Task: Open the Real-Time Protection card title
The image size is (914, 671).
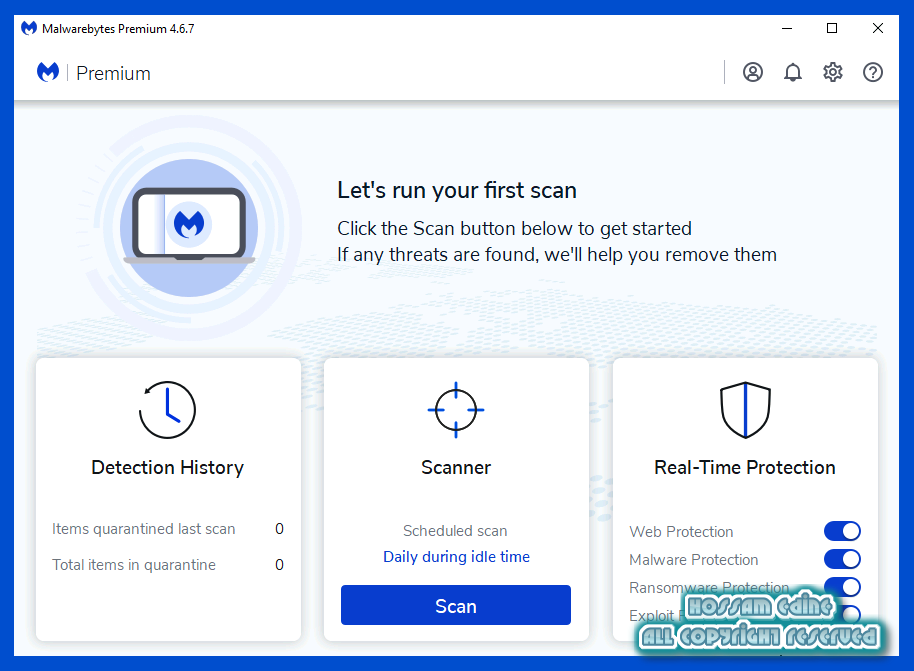Action: [745, 468]
